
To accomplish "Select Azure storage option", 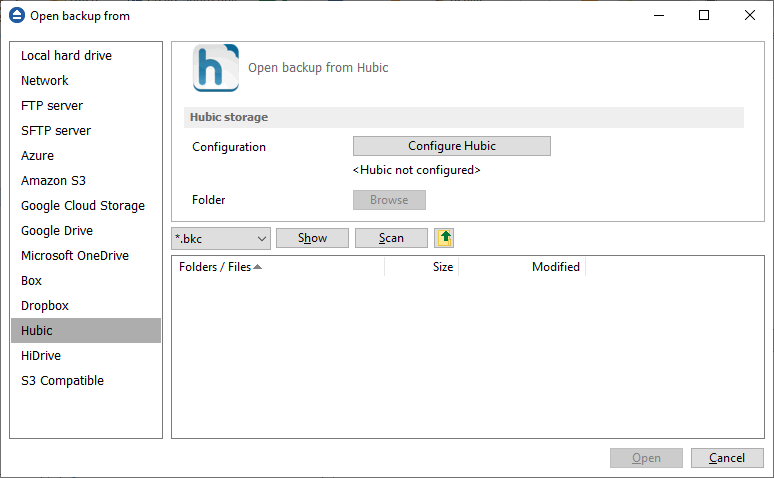I will 86,156.
